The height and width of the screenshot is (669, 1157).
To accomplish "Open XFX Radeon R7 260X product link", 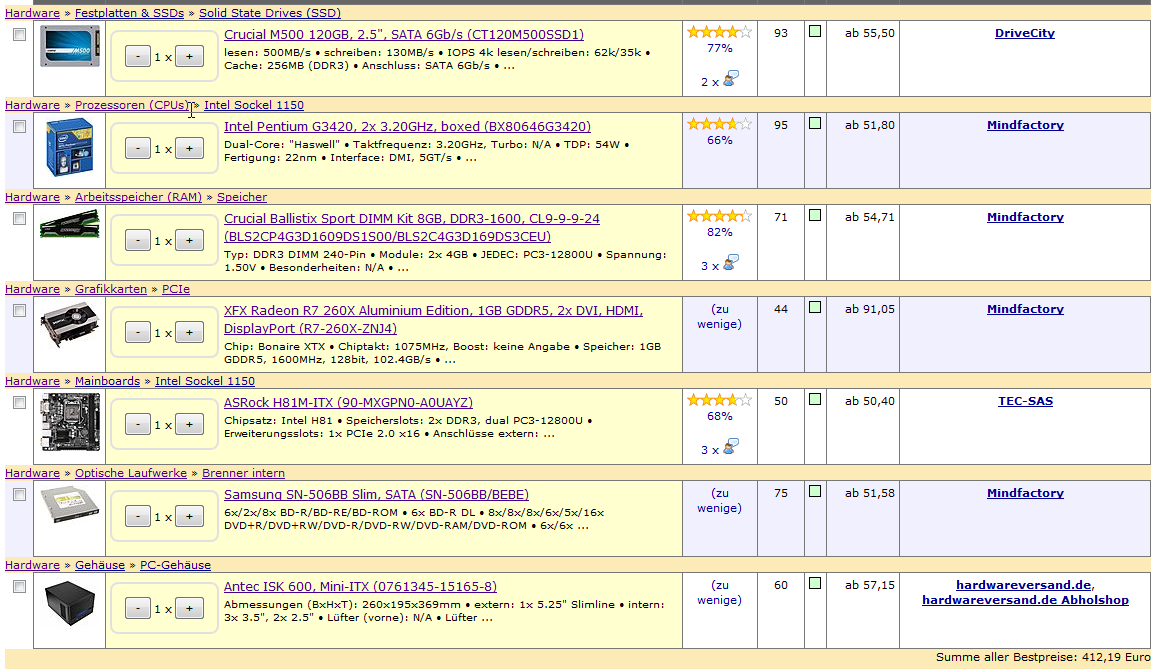I will (433, 319).
